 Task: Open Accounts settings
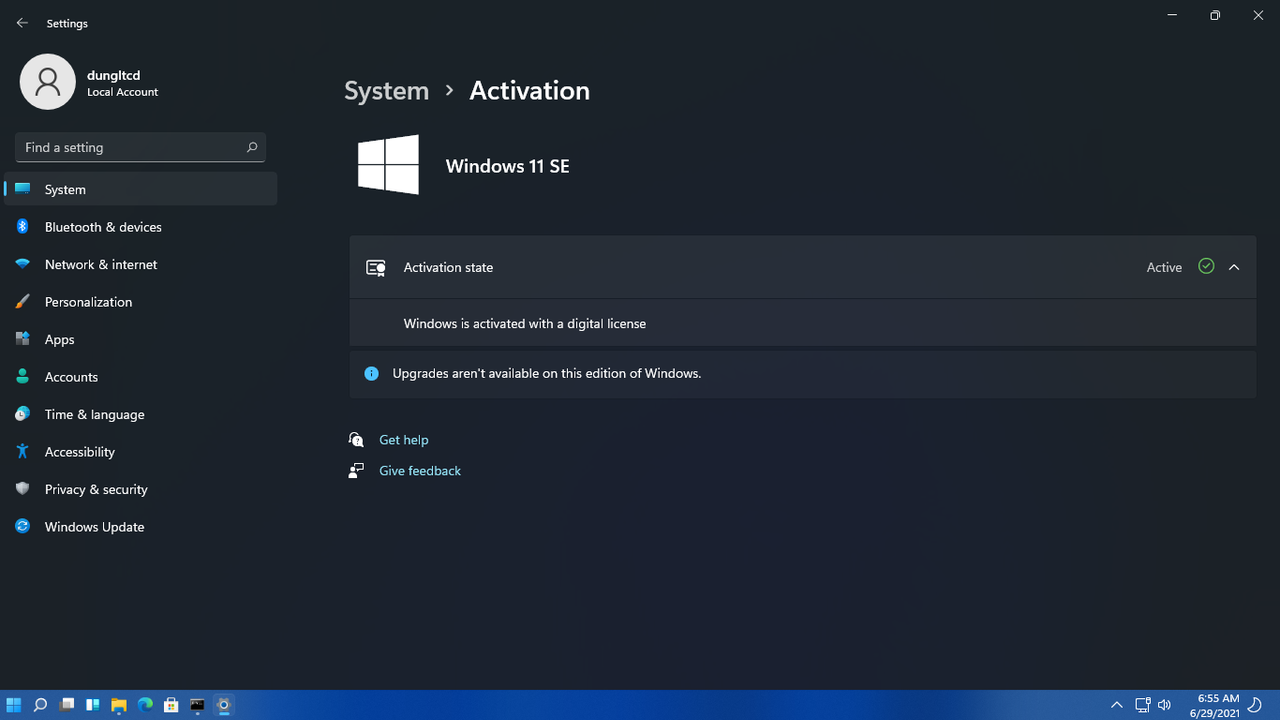[x=141, y=377]
